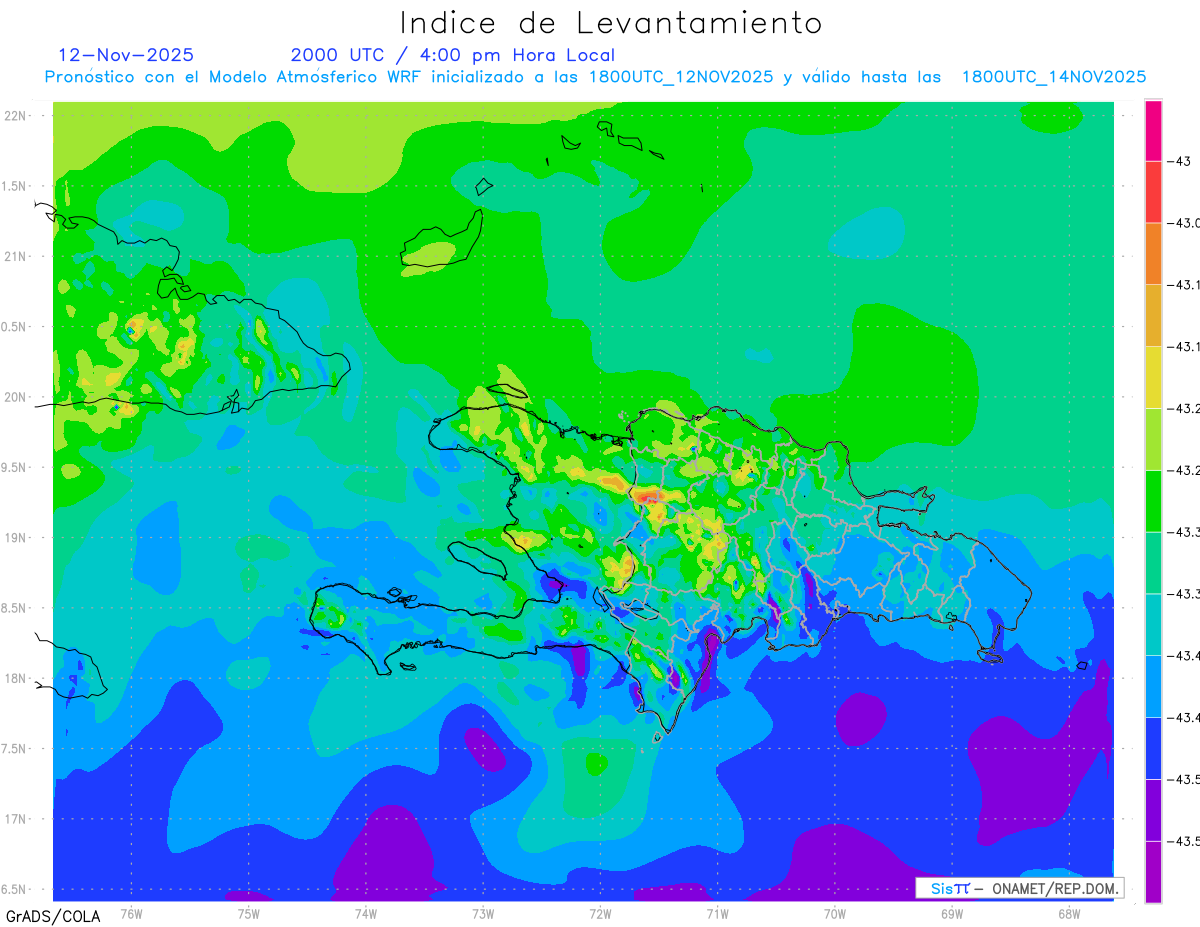Pick the gold swatch in the legend
Viewport: 1200px width, 927px height.
pyautogui.click(x=1153, y=316)
